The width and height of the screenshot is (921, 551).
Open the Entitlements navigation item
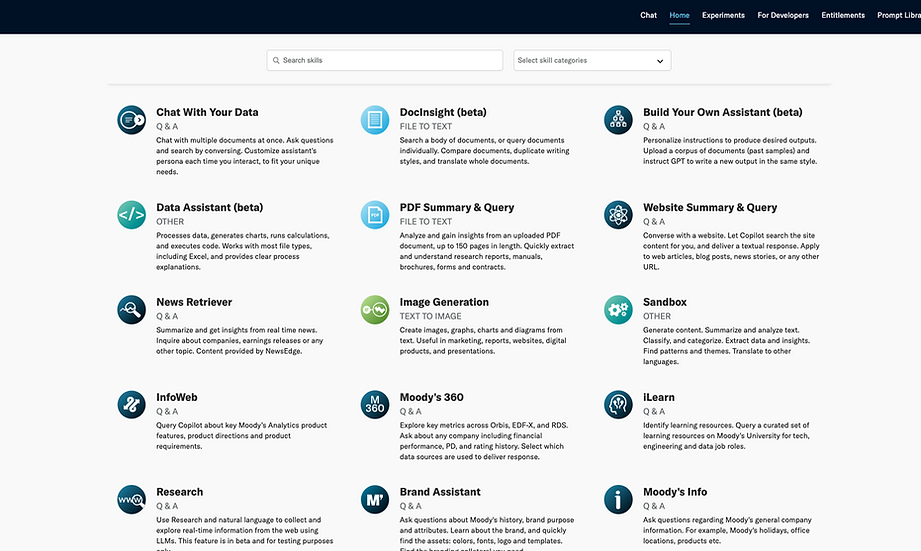click(843, 15)
